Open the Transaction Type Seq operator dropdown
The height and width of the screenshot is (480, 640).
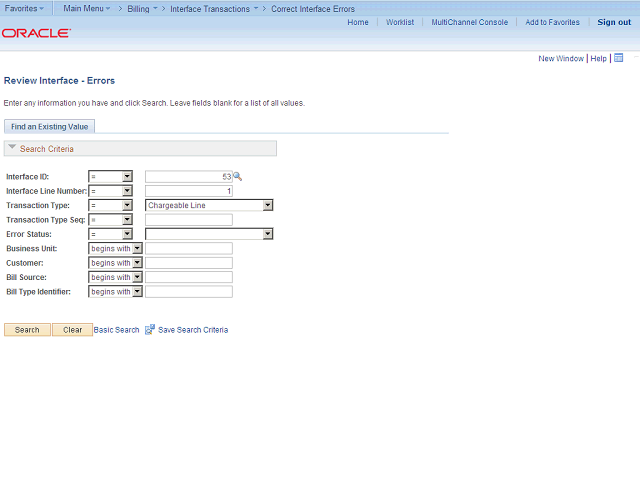coord(111,220)
